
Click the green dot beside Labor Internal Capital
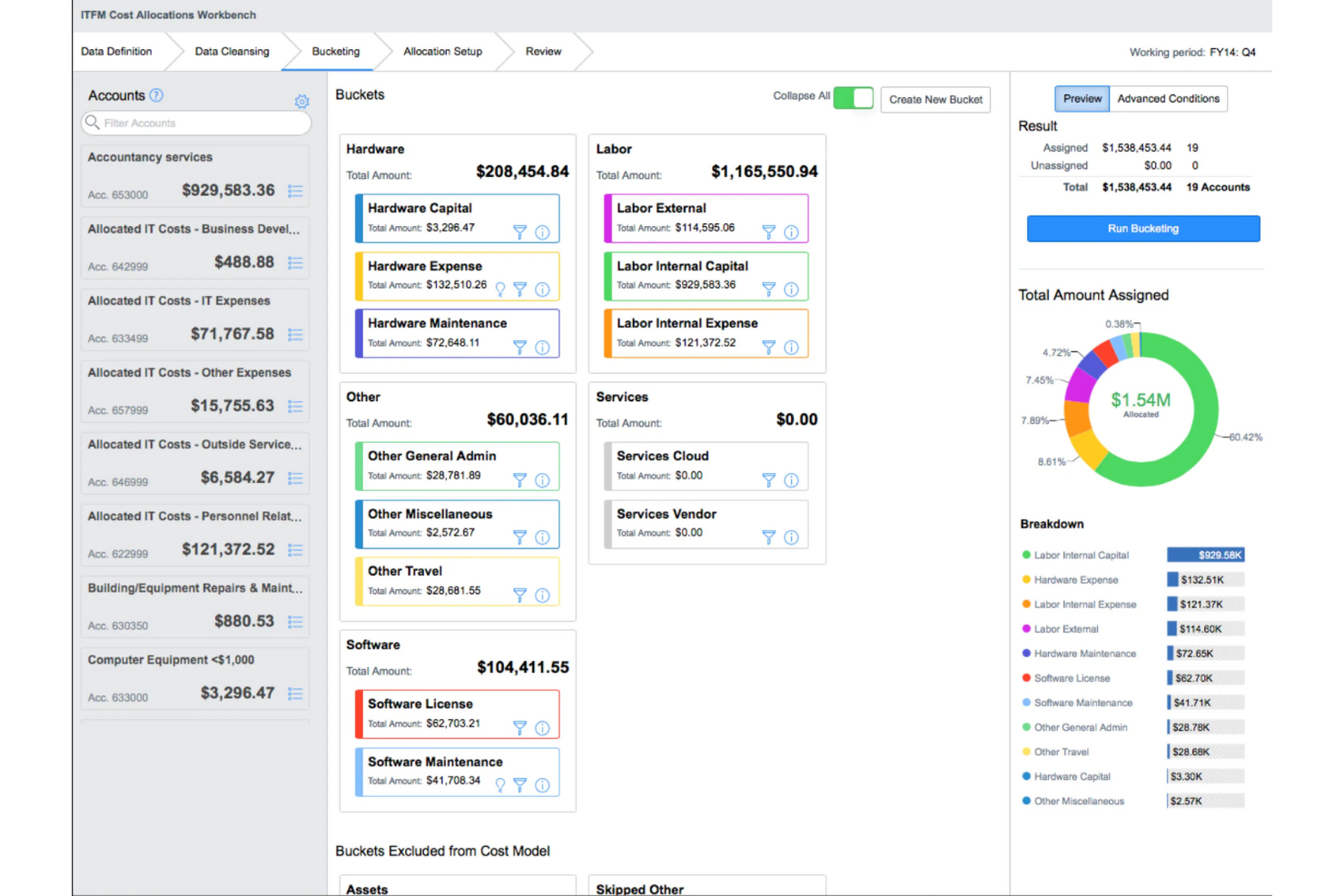tap(1026, 555)
